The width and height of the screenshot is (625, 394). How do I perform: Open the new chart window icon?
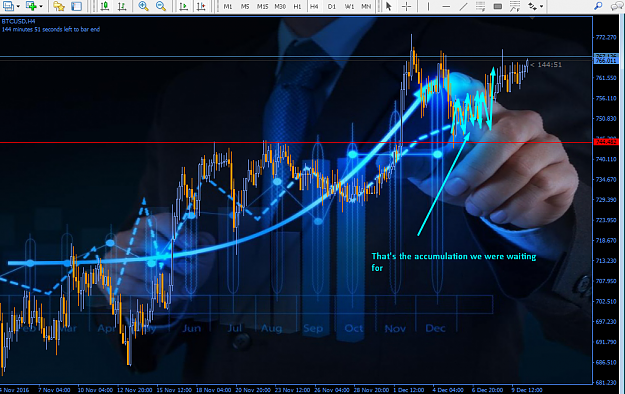tap(8, 6)
